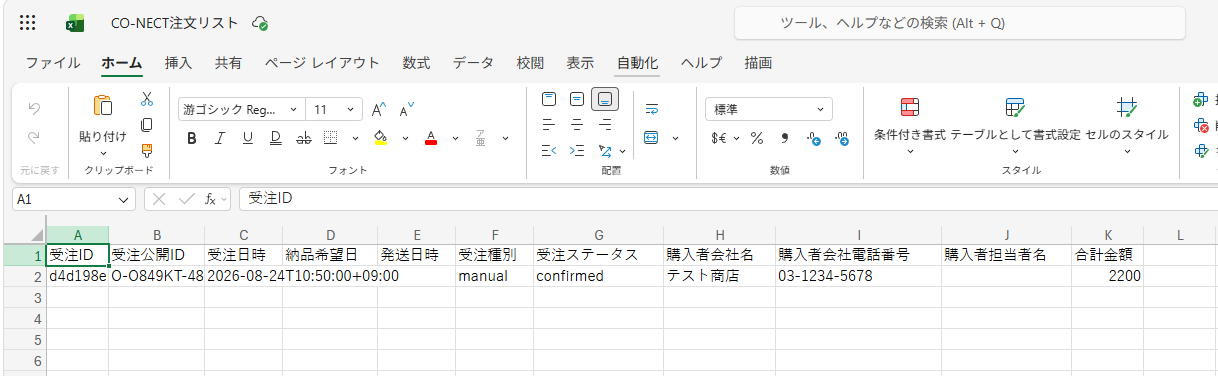Apply comma style number format
1218x376 pixels.
tap(785, 138)
